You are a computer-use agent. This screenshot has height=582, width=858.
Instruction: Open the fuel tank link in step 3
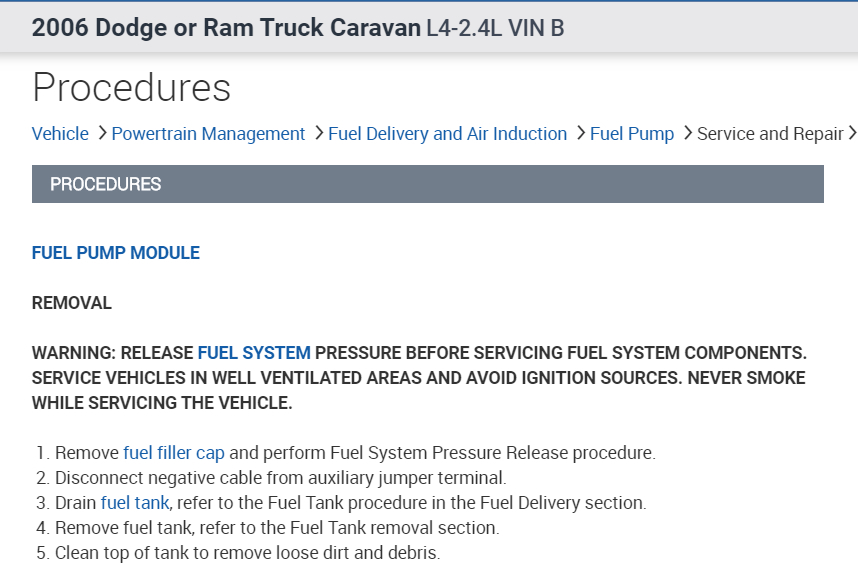click(135, 503)
